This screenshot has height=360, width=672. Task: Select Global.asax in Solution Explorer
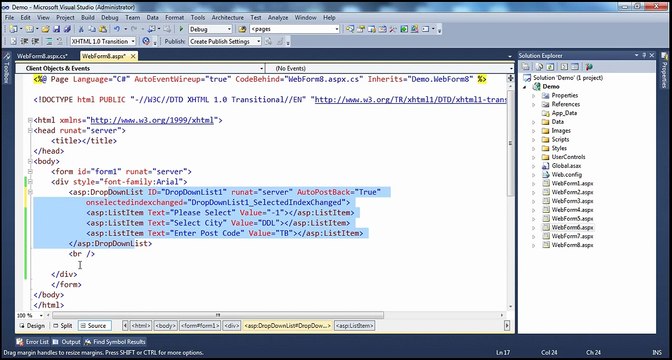[566, 166]
